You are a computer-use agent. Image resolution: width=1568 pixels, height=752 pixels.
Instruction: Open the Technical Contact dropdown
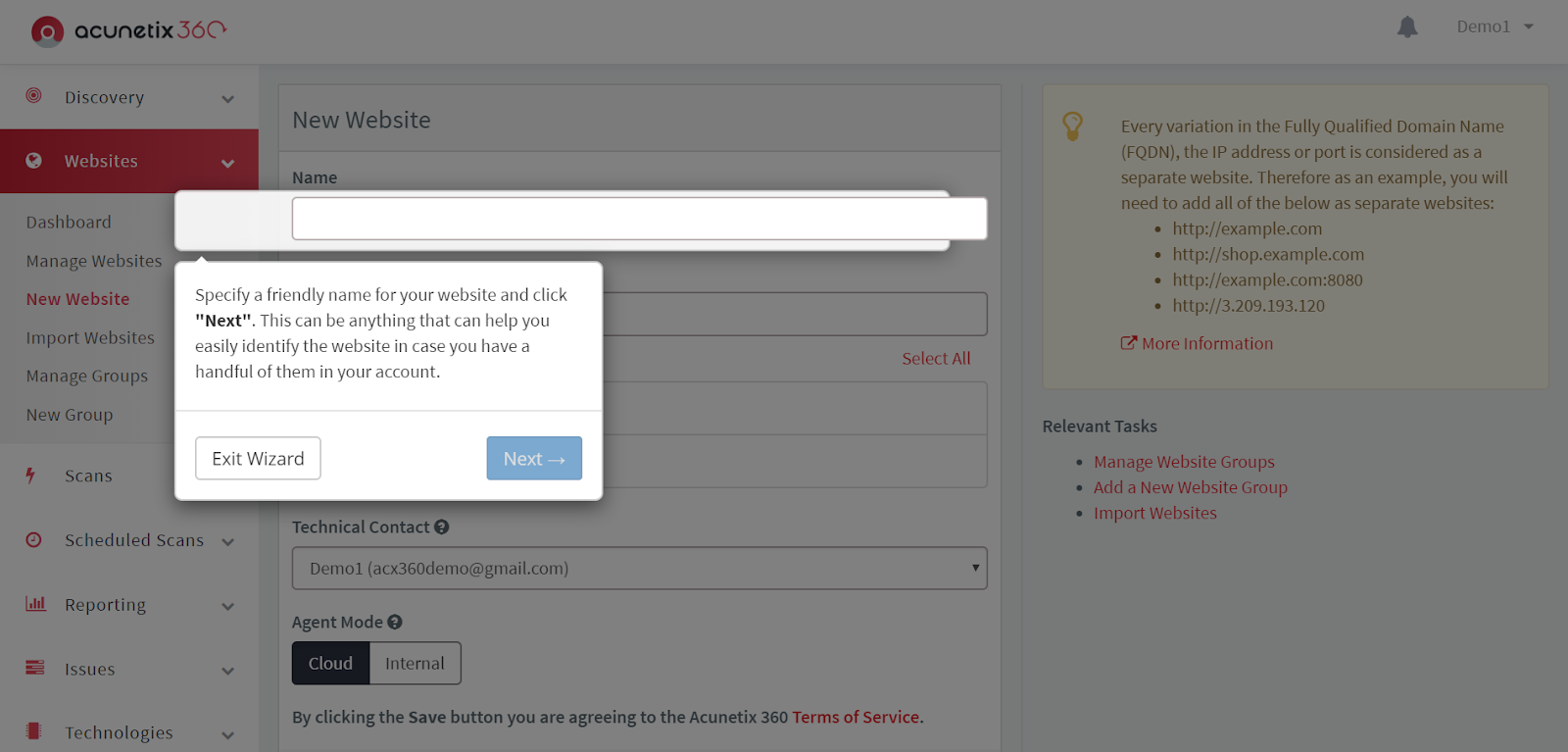[639, 569]
